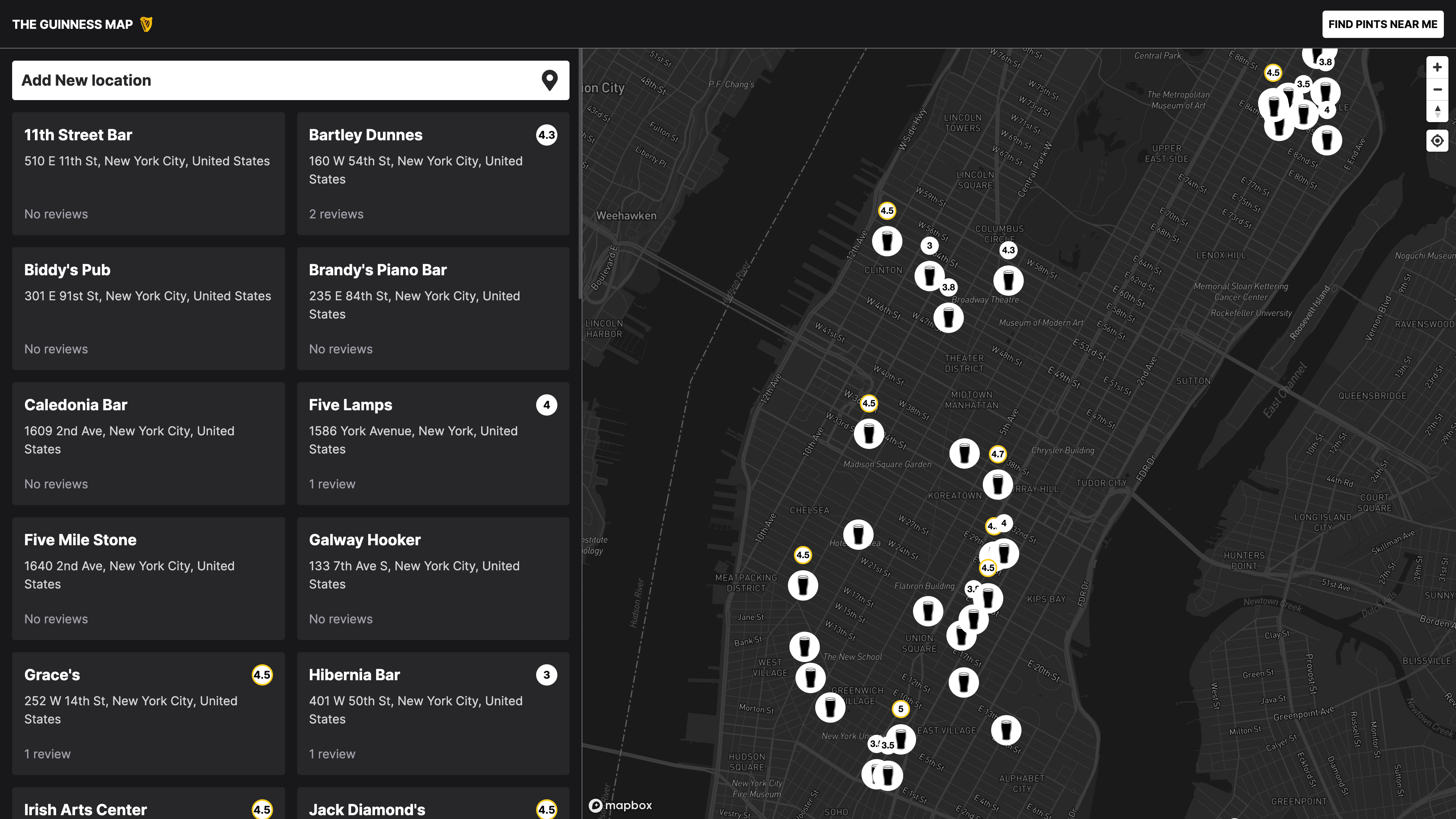Select the Galway Hooker listing
The image size is (1456, 819).
(433, 579)
